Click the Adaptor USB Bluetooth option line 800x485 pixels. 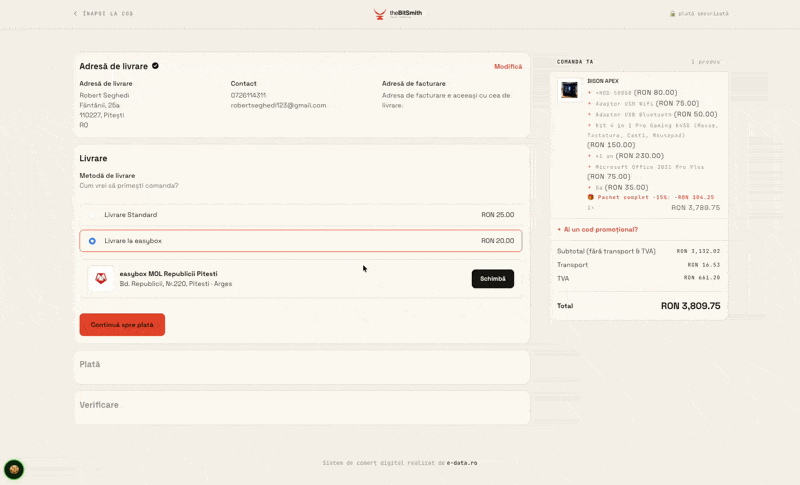(653, 114)
